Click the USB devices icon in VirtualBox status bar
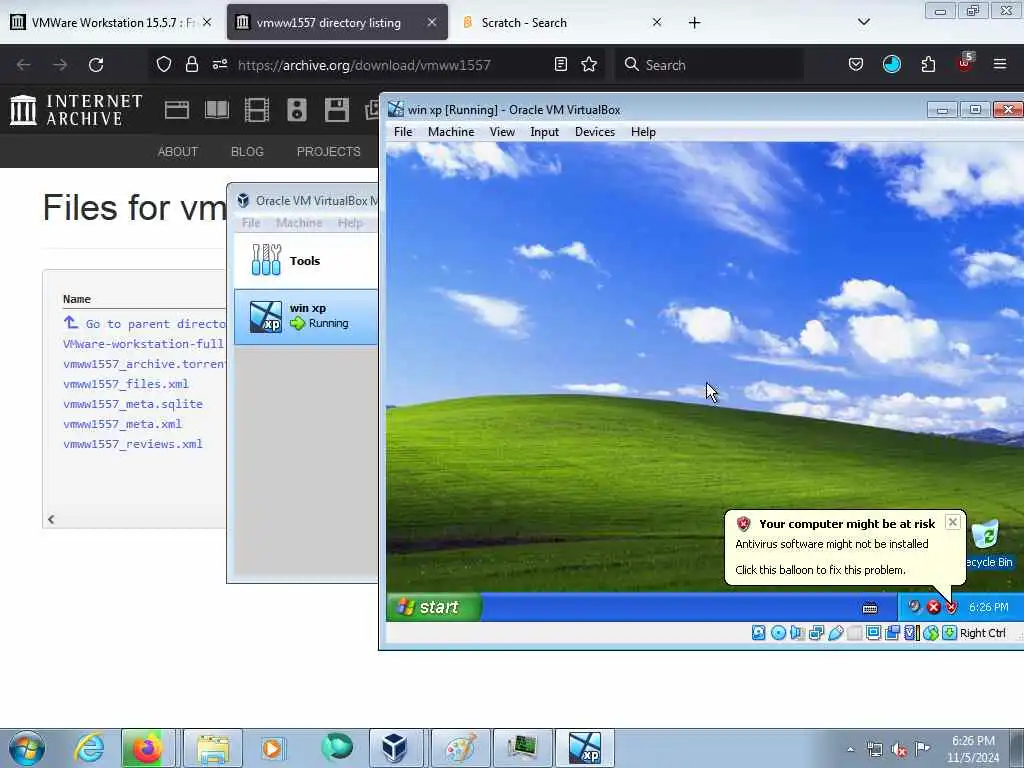1024x768 pixels. [835, 633]
